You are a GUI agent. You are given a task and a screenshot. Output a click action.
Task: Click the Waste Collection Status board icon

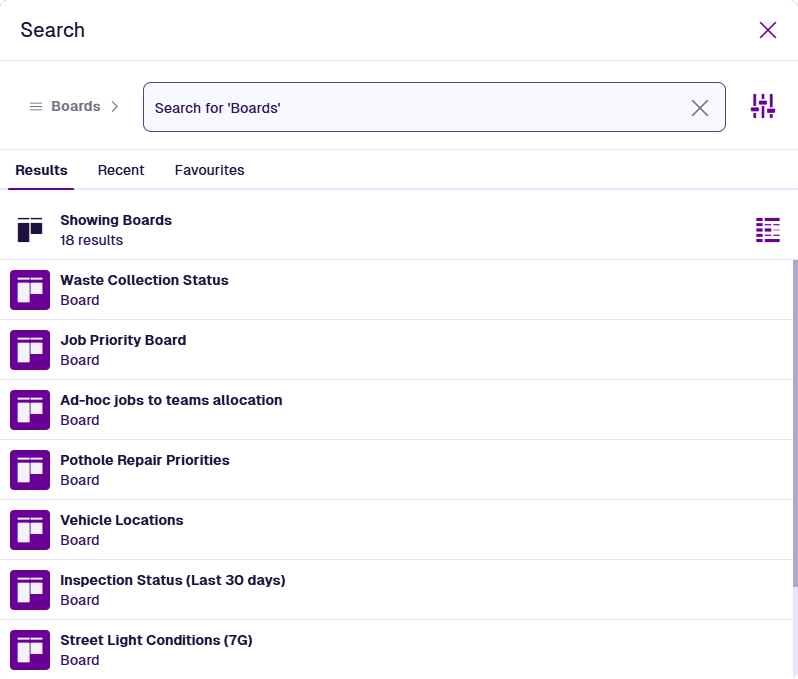(30, 290)
